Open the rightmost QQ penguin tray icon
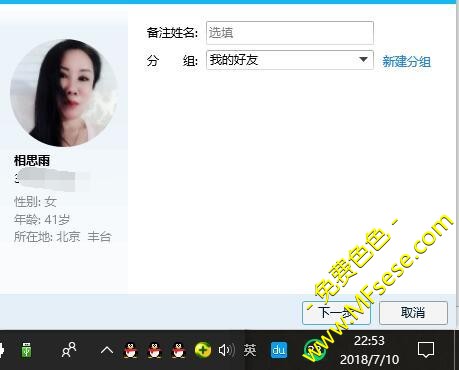Viewport: 459px width, 370px height. click(179, 350)
